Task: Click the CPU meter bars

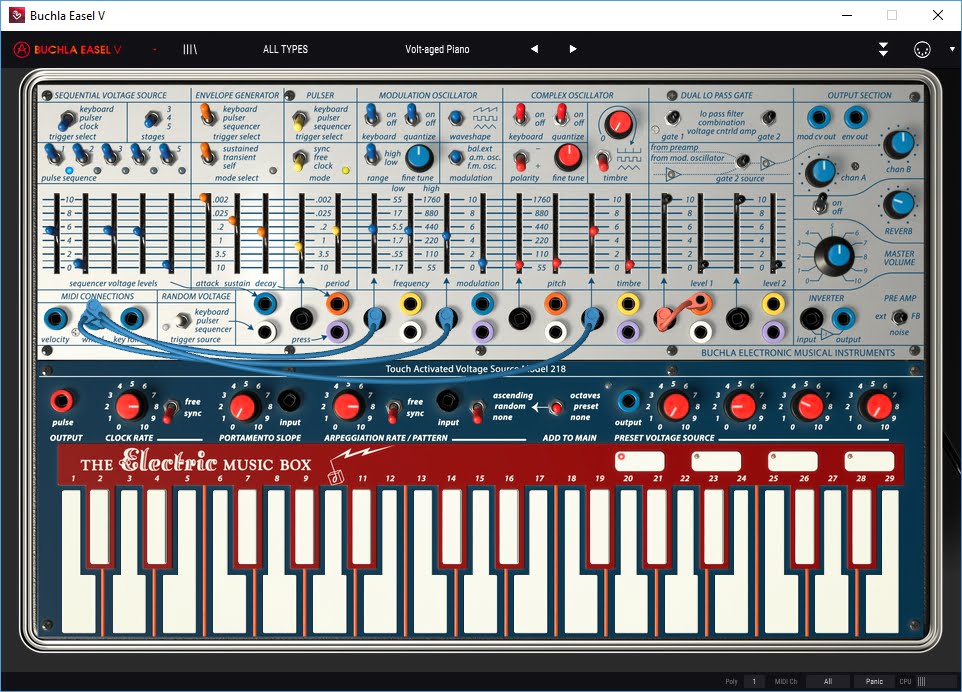Action: click(x=922, y=681)
